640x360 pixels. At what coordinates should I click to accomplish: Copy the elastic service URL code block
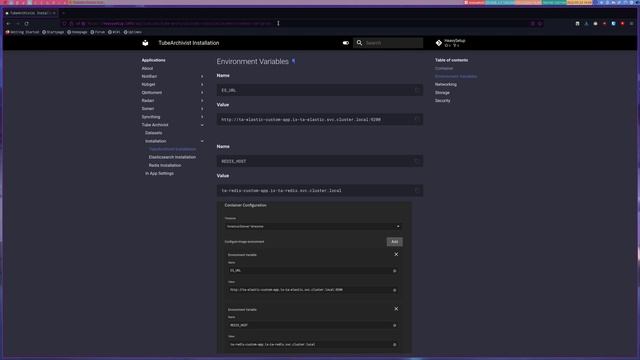click(x=417, y=120)
